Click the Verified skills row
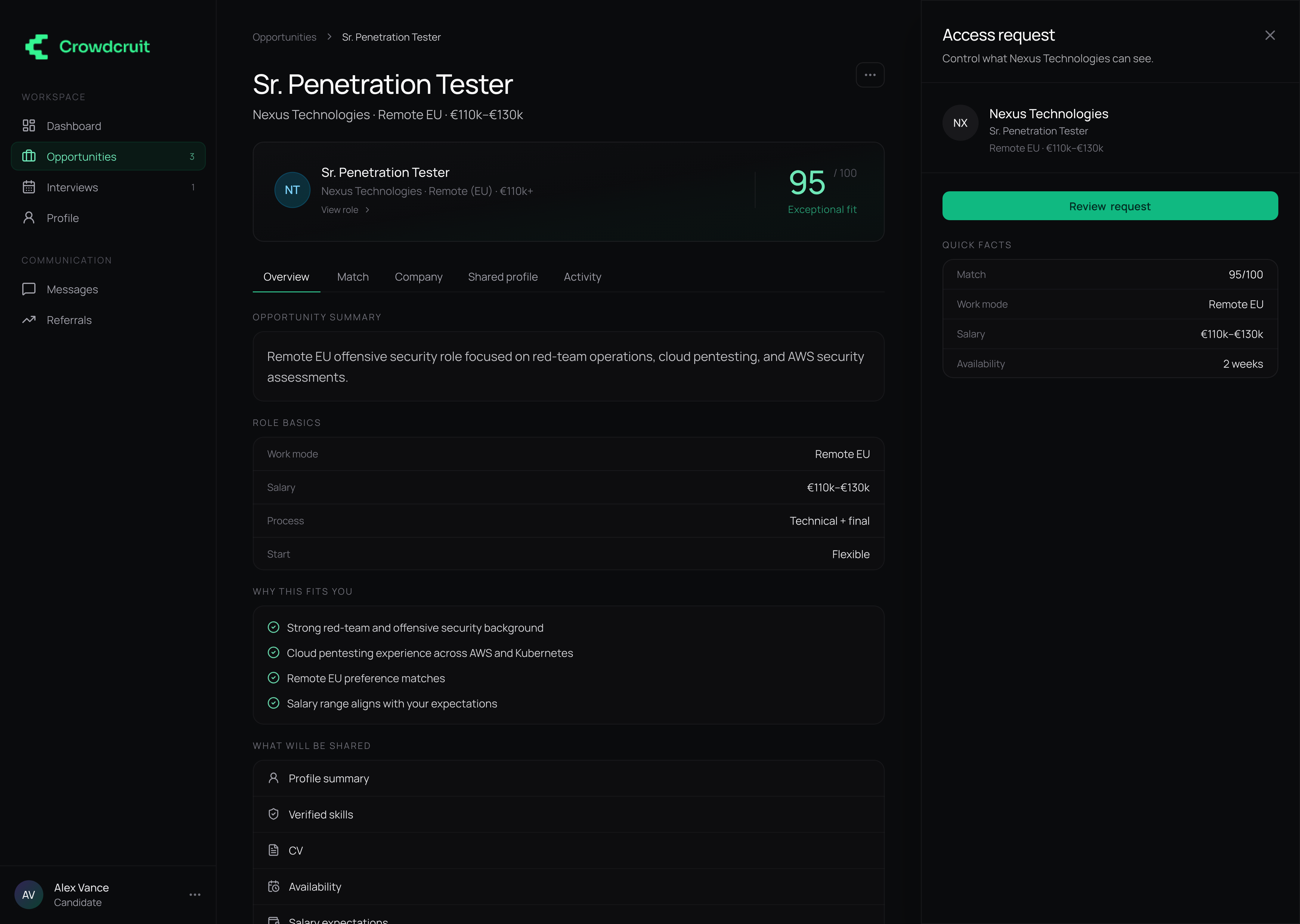Screen dimensions: 1300x924 [x=568, y=814]
